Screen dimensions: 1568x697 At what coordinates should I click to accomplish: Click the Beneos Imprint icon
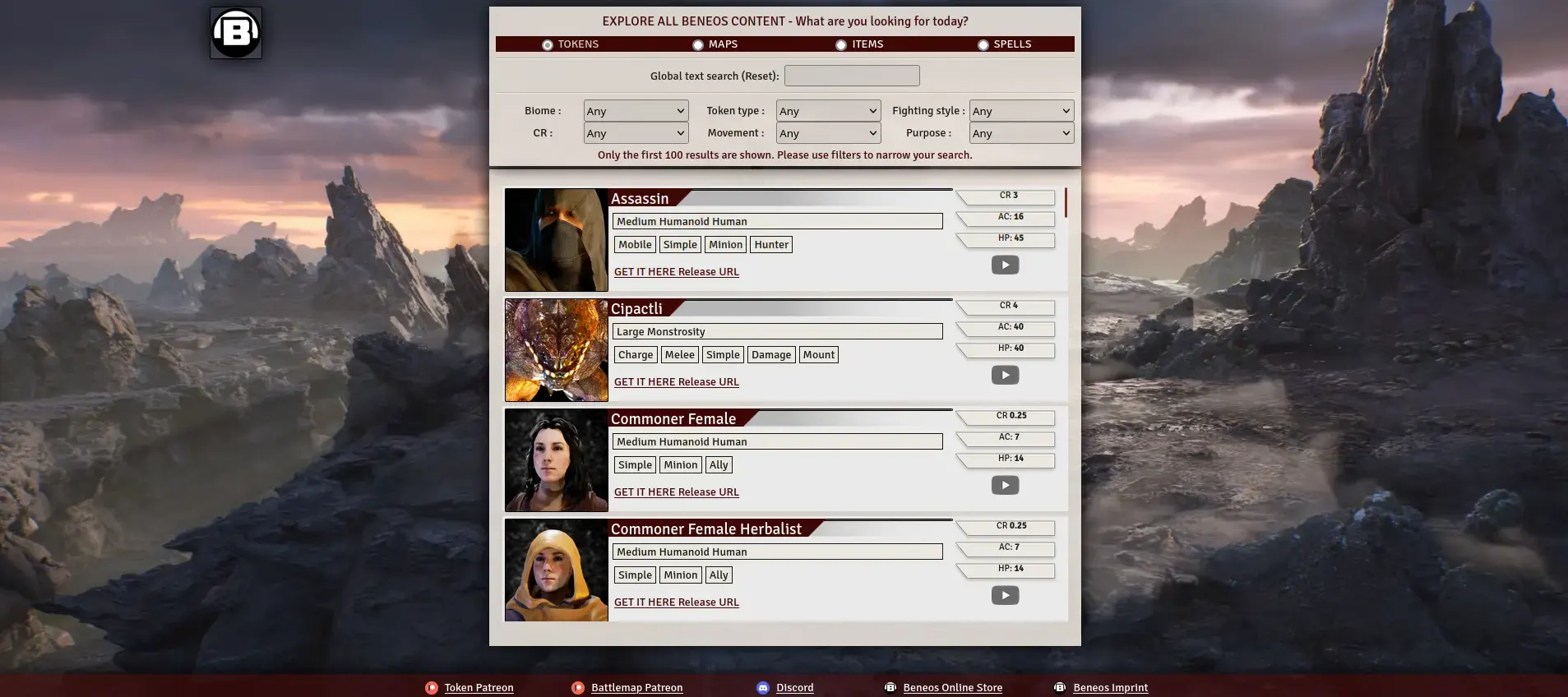(1060, 687)
